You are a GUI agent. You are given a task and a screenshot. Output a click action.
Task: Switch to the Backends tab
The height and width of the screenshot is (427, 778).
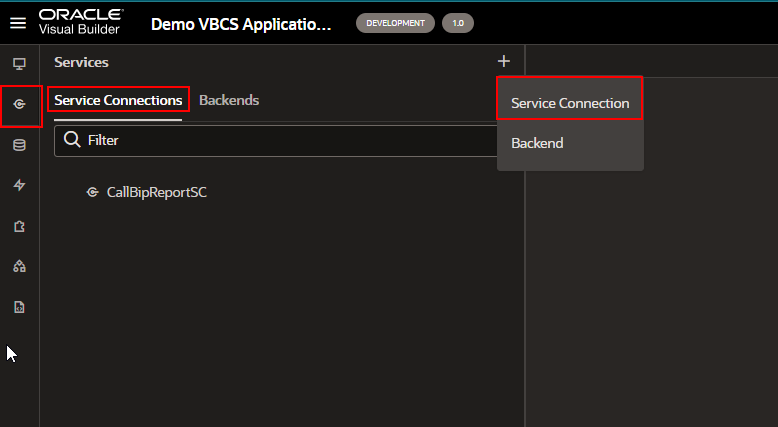coord(229,100)
